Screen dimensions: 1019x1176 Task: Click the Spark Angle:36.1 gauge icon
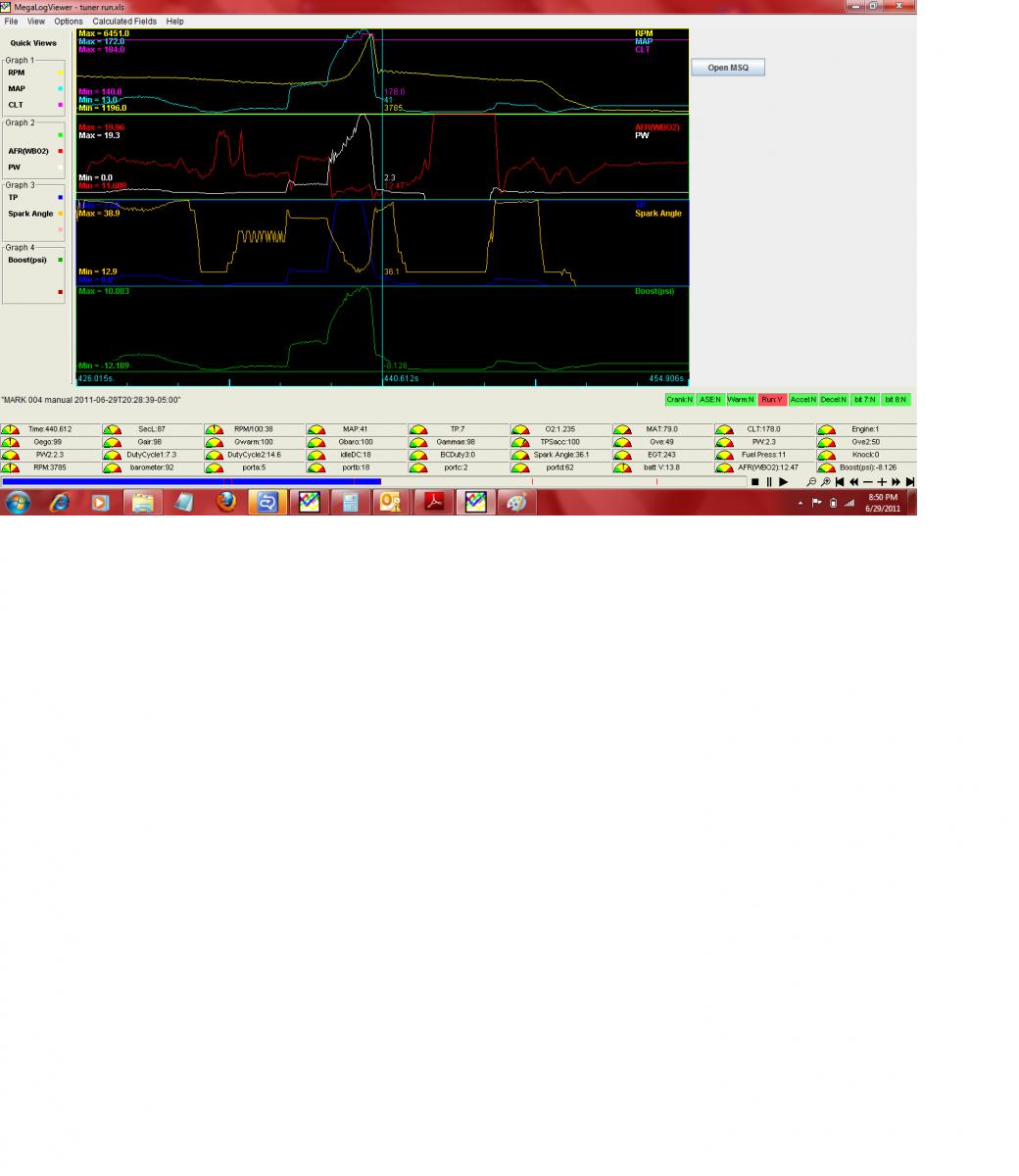[x=519, y=455]
